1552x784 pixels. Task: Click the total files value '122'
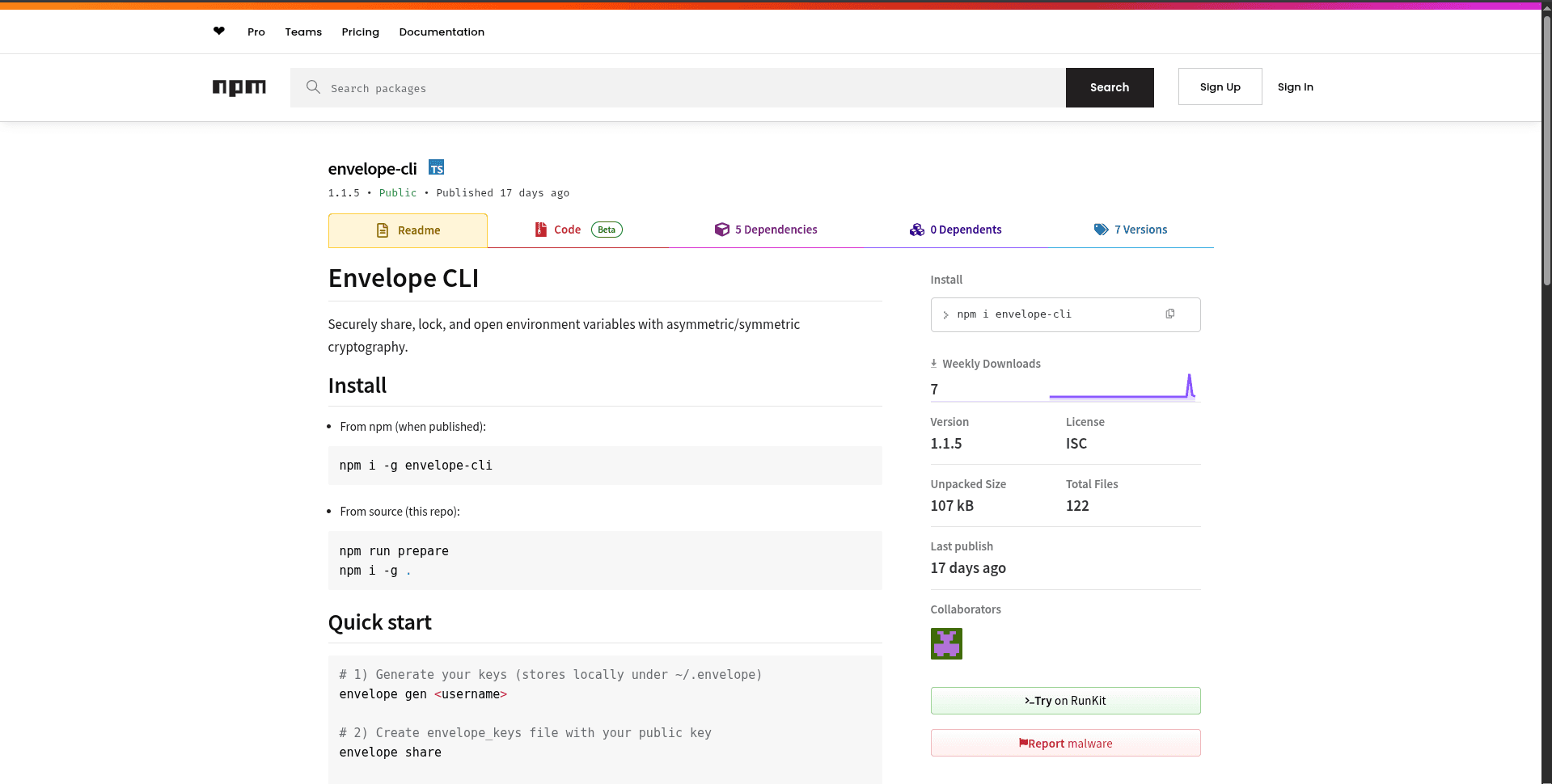[x=1077, y=506]
